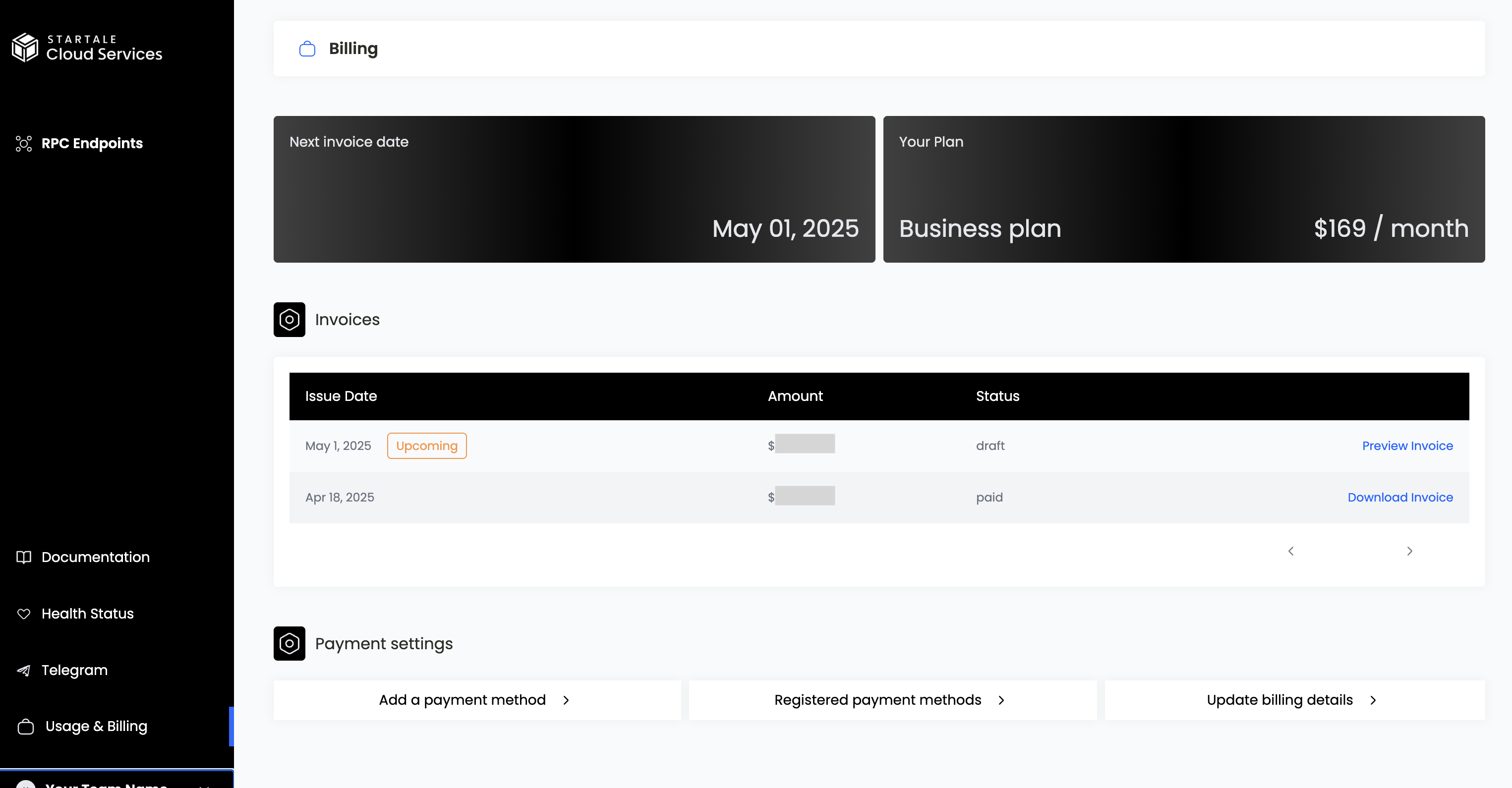
Task: Click the Invoices section hexagon icon
Action: (289, 320)
